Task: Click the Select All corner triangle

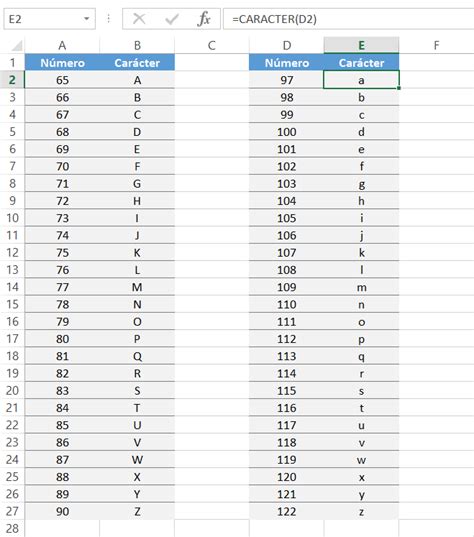Action: coord(16,46)
